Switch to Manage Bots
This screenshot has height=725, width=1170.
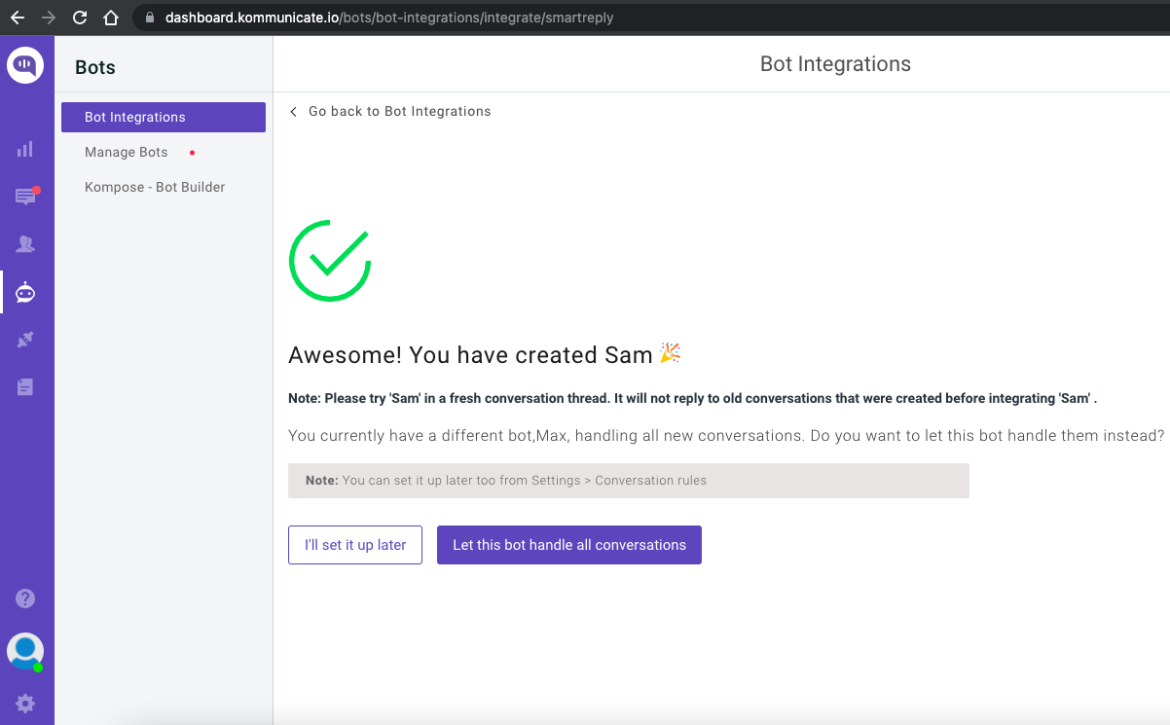point(126,152)
